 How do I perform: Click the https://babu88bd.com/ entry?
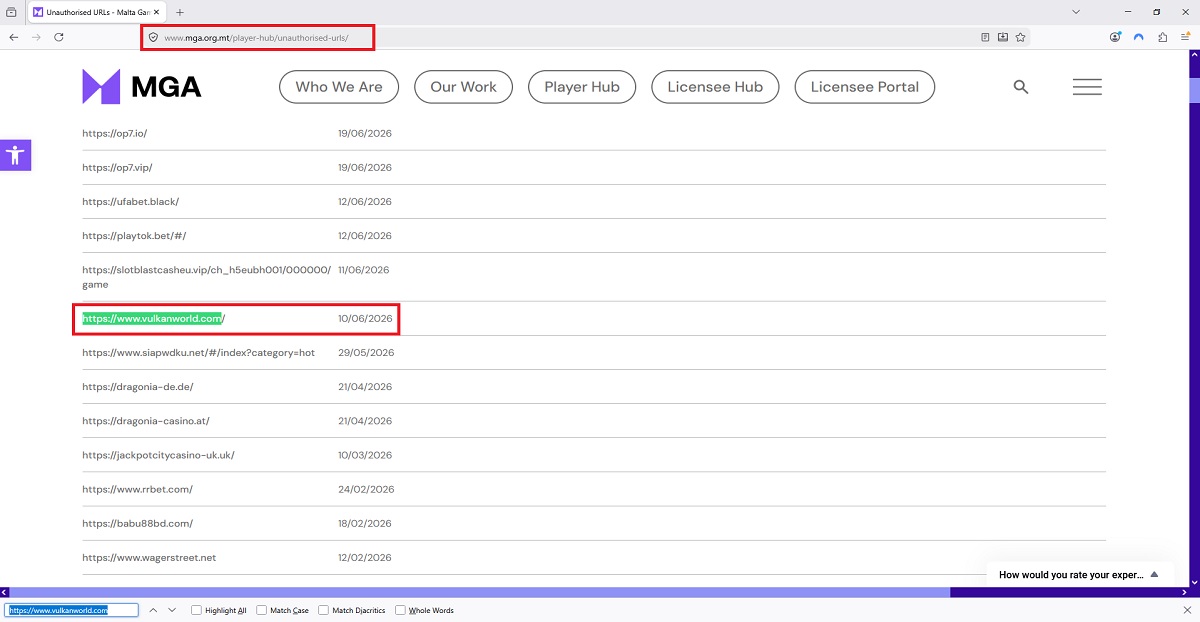click(x=138, y=523)
